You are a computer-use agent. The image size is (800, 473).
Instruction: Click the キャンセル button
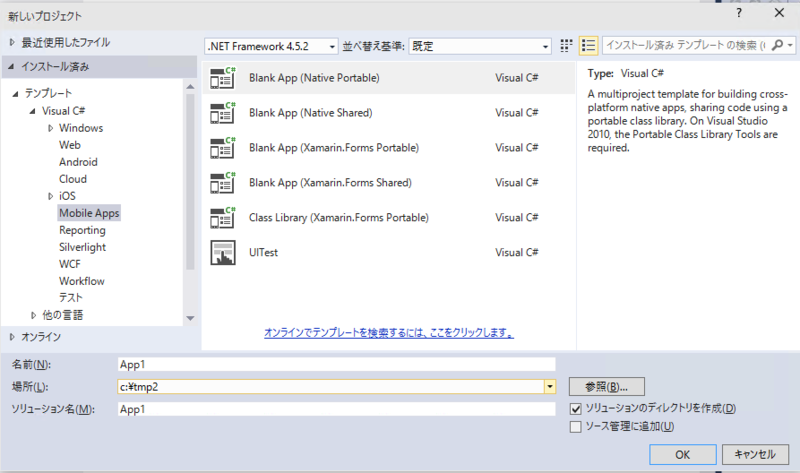pos(755,455)
